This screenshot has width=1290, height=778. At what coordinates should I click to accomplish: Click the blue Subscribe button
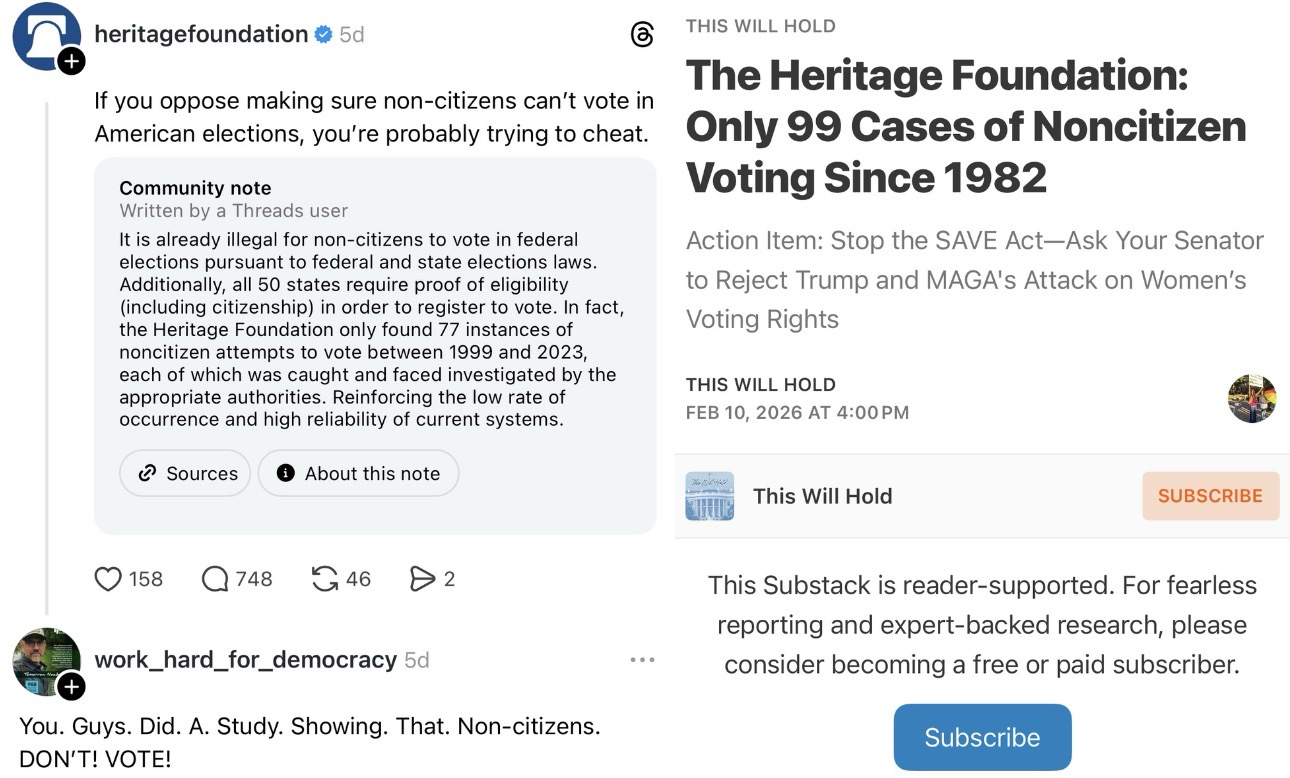[982, 738]
